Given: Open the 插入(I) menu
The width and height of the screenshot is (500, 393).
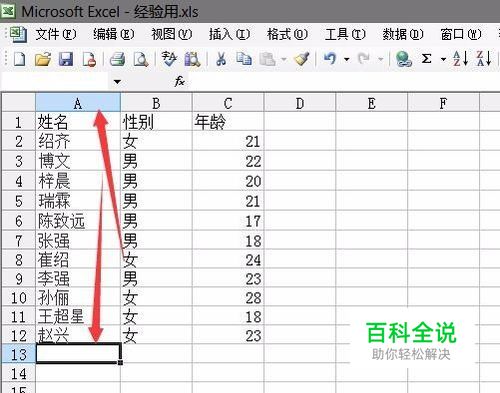Looking at the screenshot, I should click(229, 34).
